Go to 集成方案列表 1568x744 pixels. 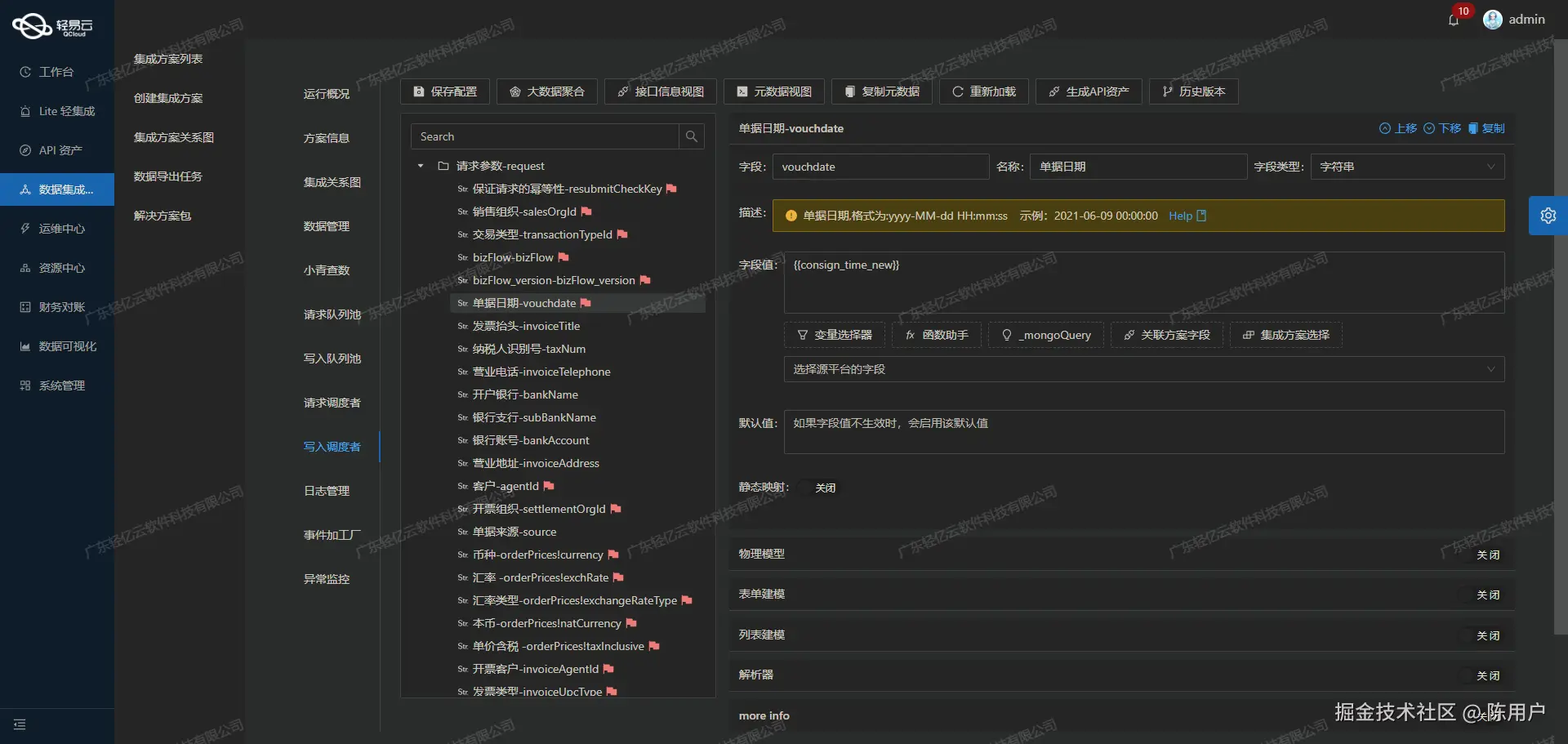(x=168, y=59)
